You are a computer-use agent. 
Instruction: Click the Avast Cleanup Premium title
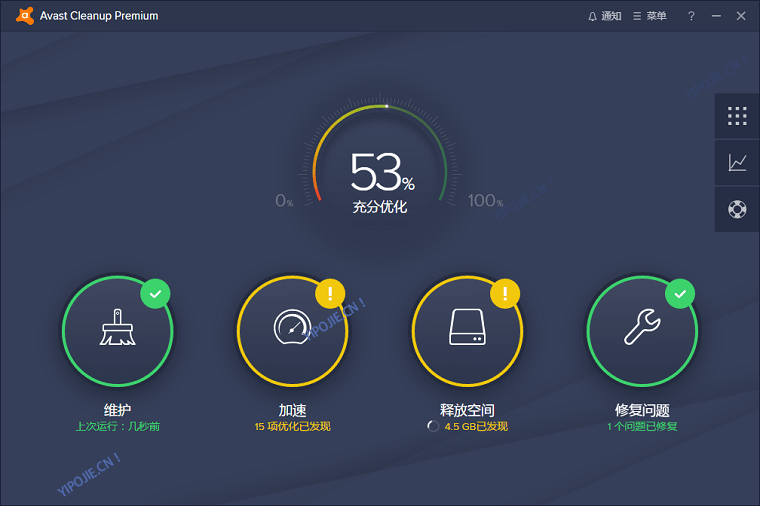tap(99, 16)
